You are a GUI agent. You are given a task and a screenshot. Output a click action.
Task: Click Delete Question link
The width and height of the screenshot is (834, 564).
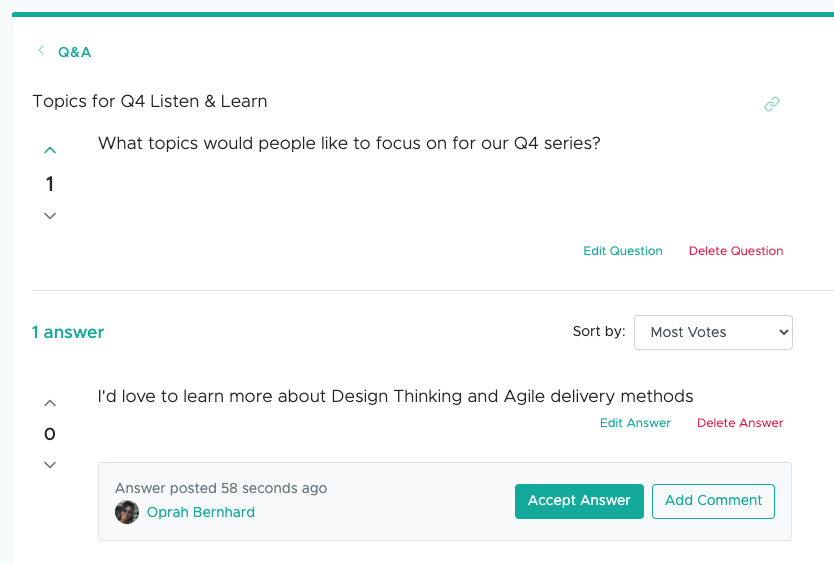[736, 251]
